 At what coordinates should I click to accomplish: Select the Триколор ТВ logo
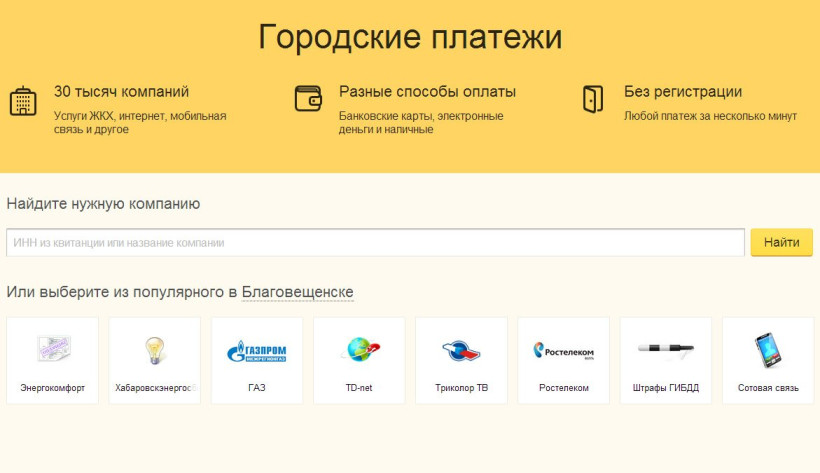tap(461, 349)
